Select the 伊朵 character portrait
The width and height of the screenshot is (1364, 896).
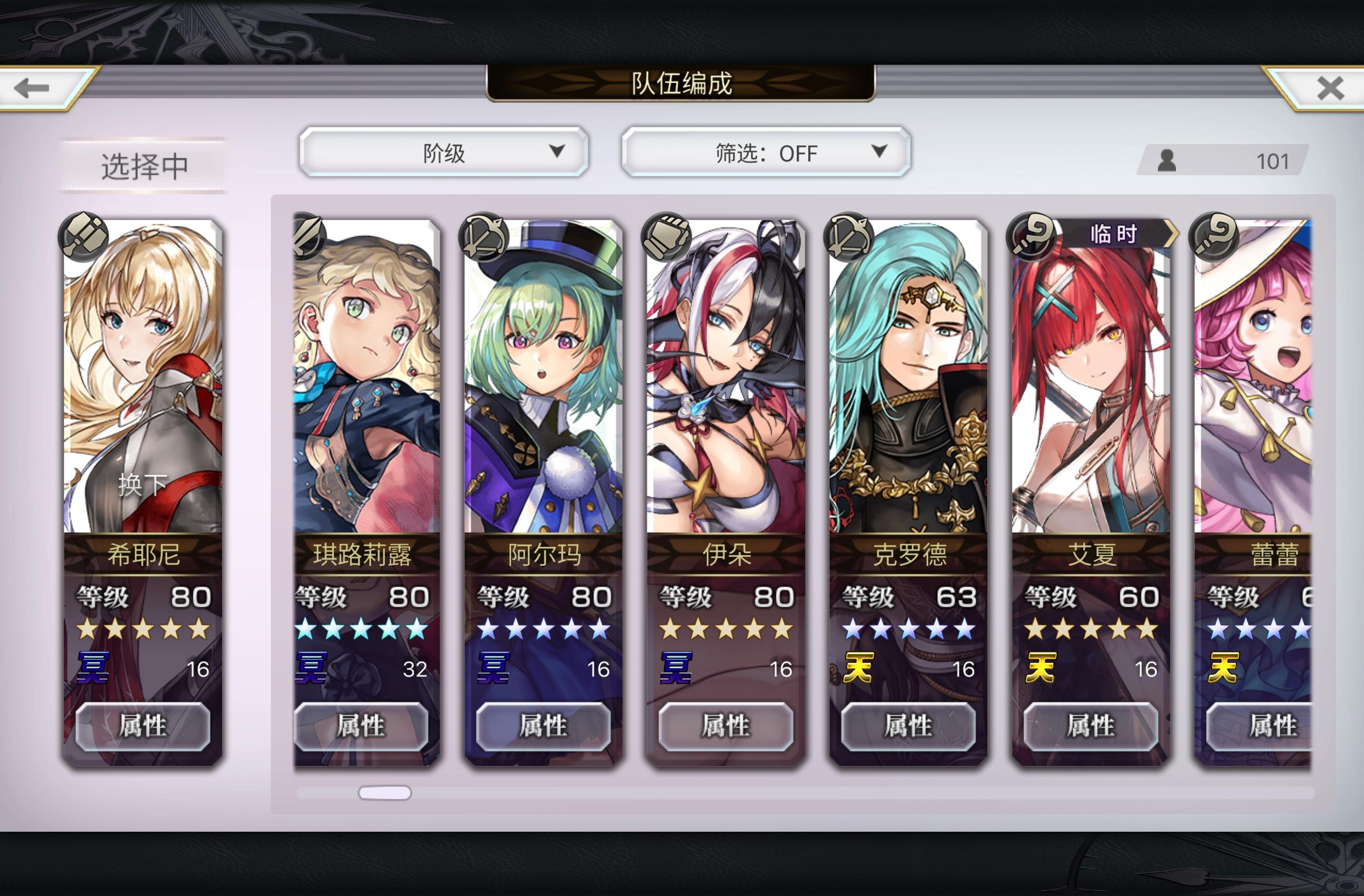pyautogui.click(x=726, y=378)
